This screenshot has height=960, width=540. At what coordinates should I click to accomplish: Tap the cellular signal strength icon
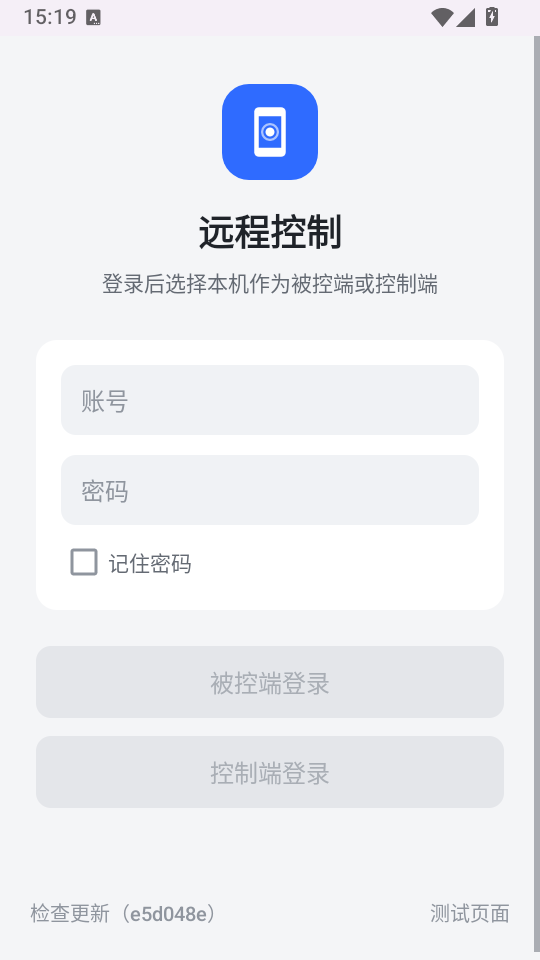465,17
